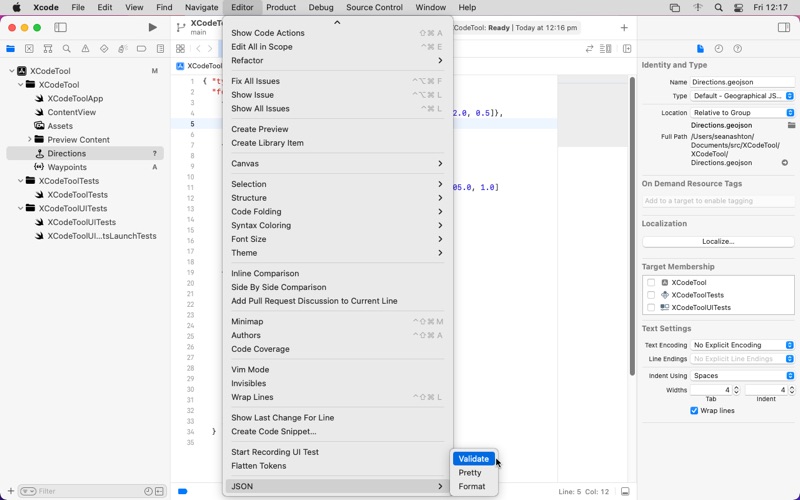Select the File inspector icon

(700, 48)
